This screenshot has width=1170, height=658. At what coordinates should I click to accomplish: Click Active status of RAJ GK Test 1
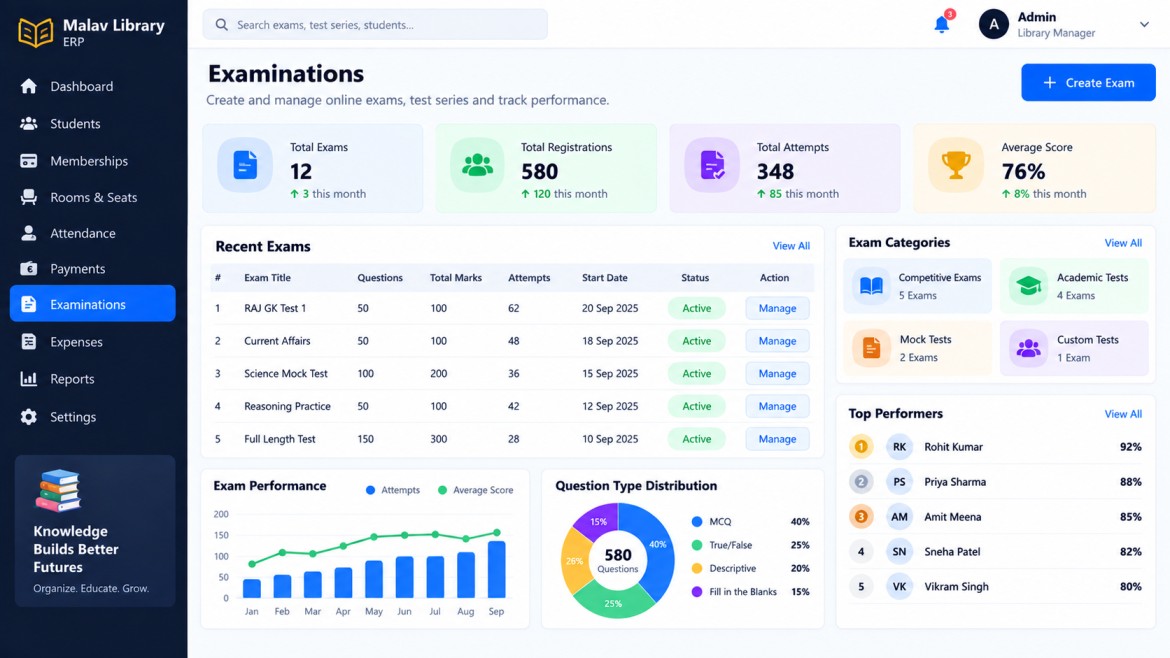click(696, 308)
